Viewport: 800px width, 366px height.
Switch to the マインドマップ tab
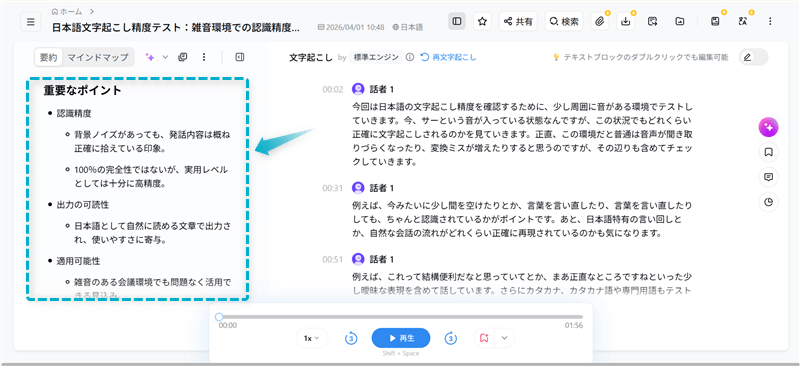[x=98, y=57]
